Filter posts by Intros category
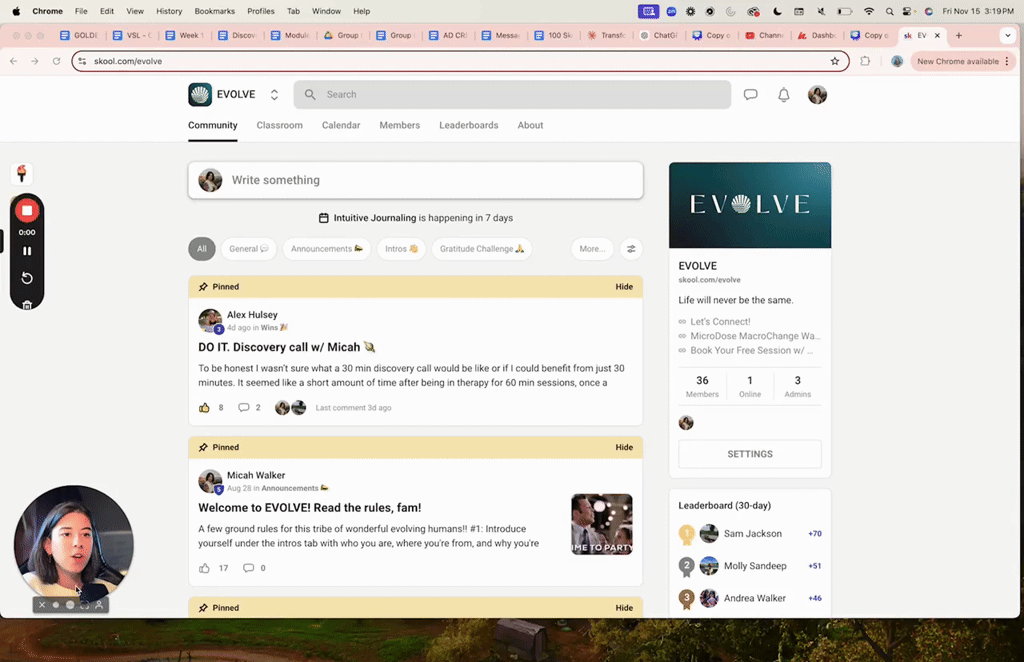 point(401,249)
